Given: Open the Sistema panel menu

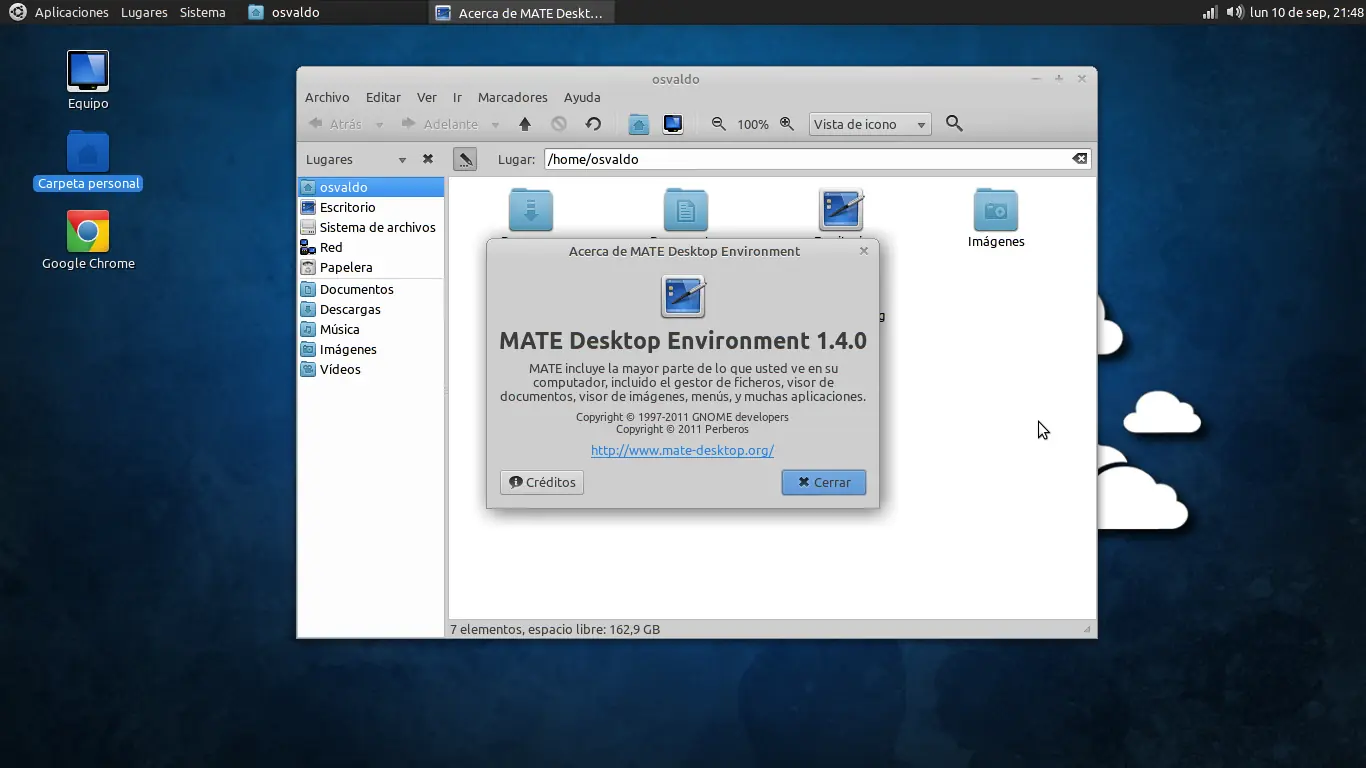Looking at the screenshot, I should [x=203, y=13].
